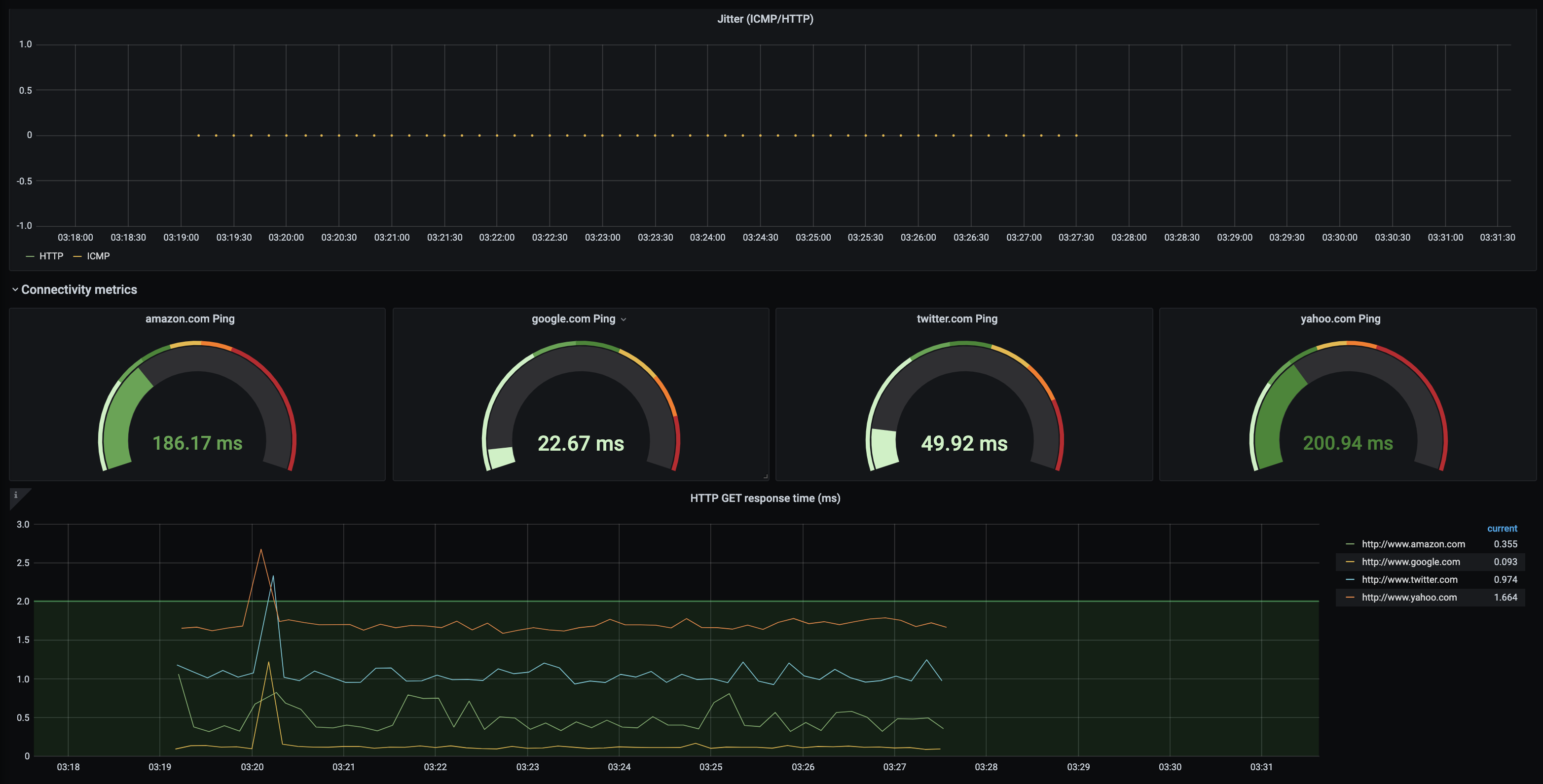The height and width of the screenshot is (784, 1543).
Task: Toggle the HTTP series in Jitter legend
Action: 51,256
